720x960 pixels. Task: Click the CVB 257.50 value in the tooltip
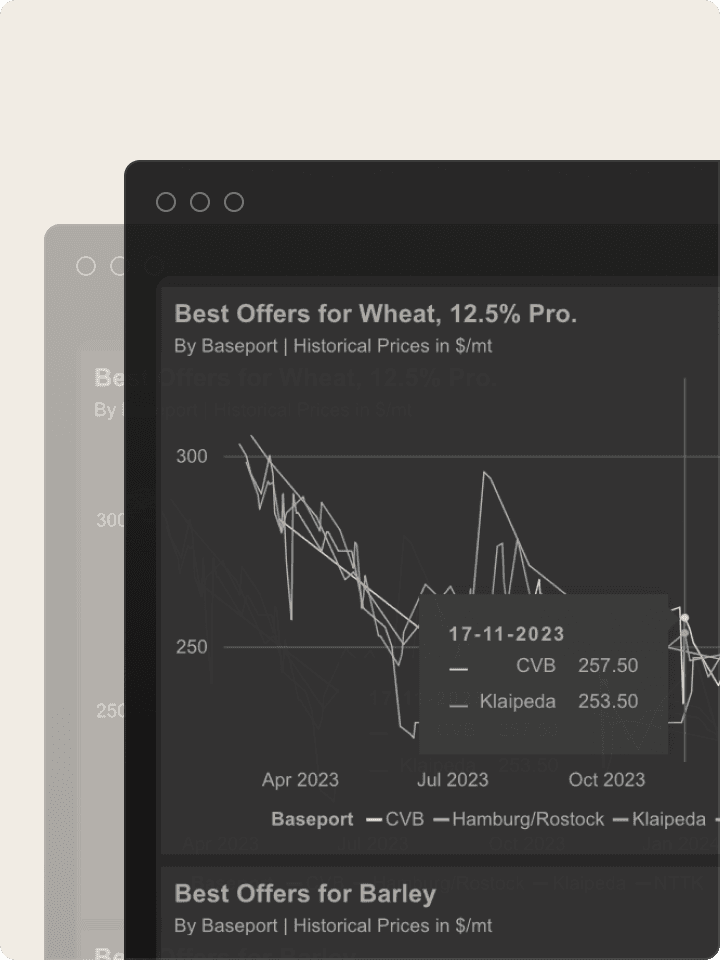[x=608, y=666]
